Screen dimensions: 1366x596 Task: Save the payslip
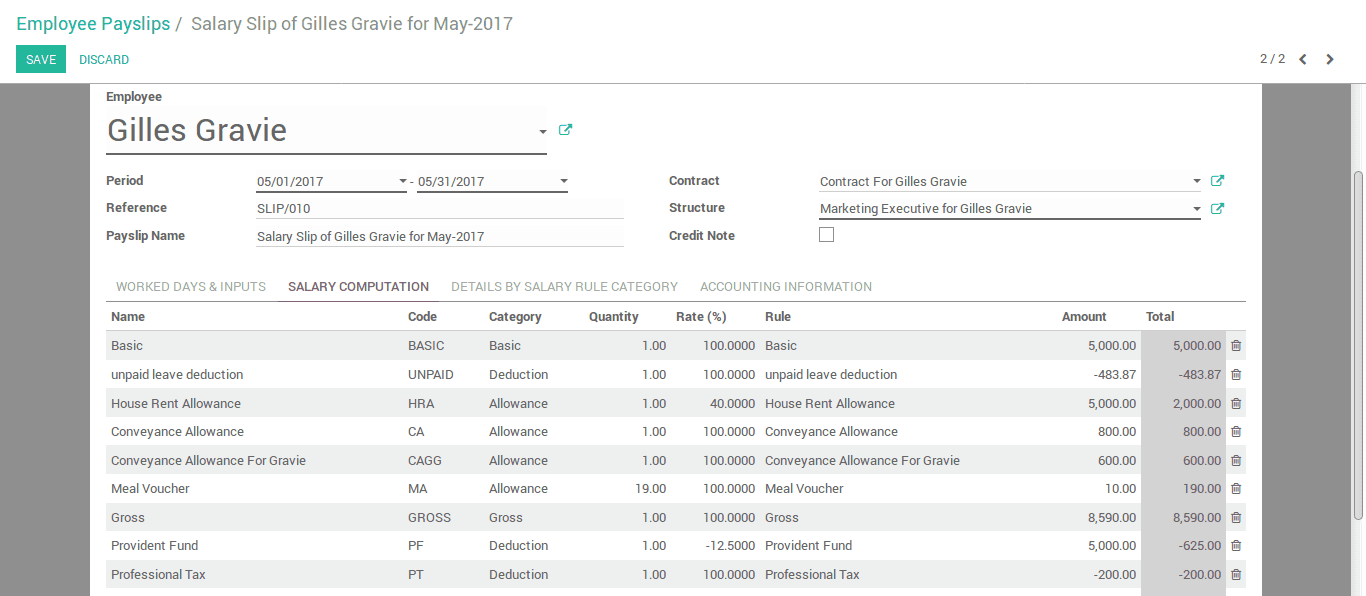(41, 60)
